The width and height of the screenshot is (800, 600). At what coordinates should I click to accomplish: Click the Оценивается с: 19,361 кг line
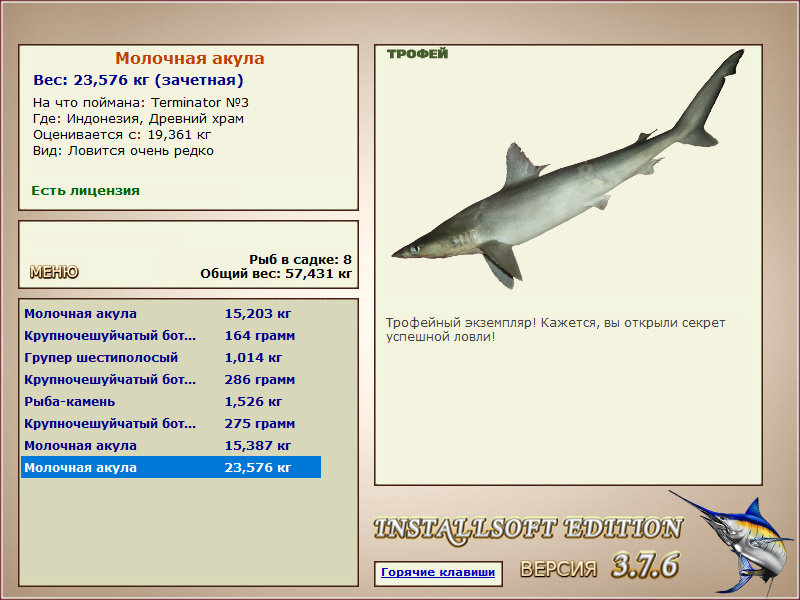pyautogui.click(x=122, y=135)
